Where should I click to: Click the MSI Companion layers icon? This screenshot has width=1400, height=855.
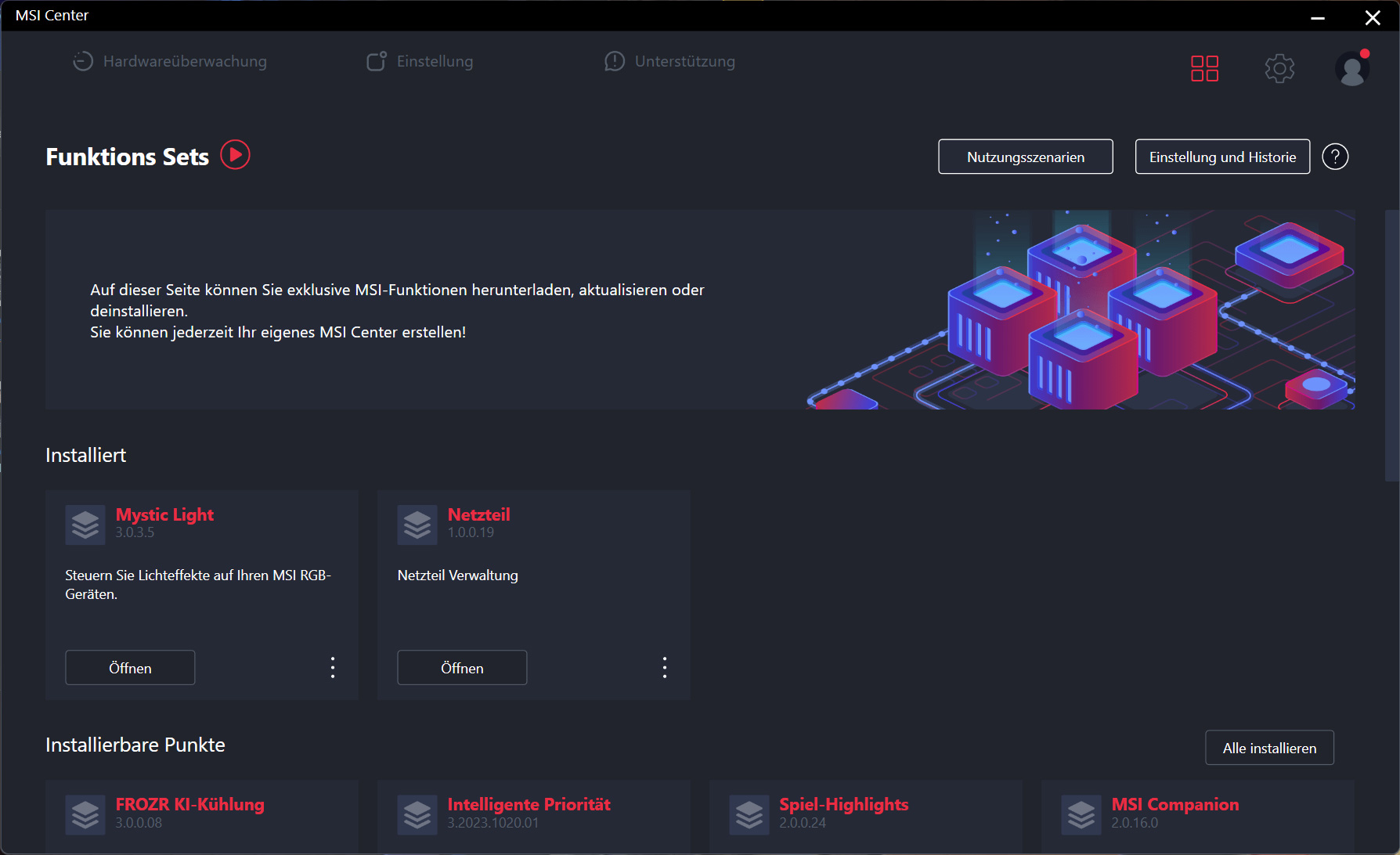tap(1081, 814)
